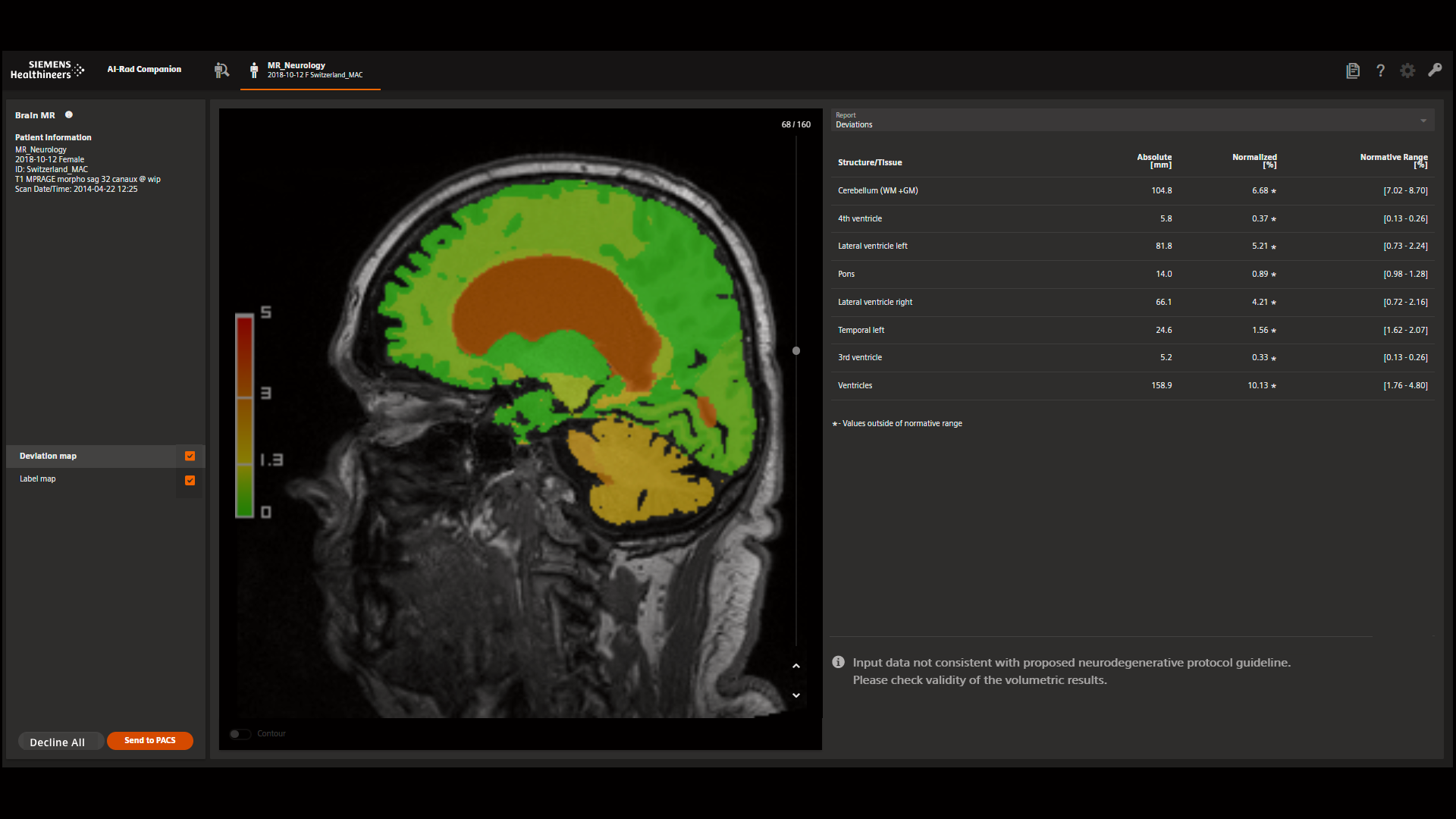Click the patient figure icon on MR_Neurology tab

[x=253, y=71]
